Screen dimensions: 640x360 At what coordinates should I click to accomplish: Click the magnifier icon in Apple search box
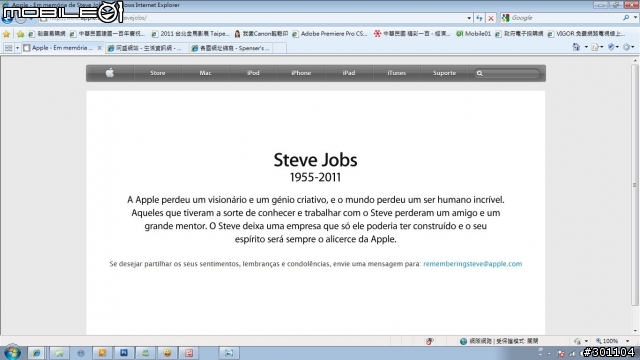(x=480, y=73)
